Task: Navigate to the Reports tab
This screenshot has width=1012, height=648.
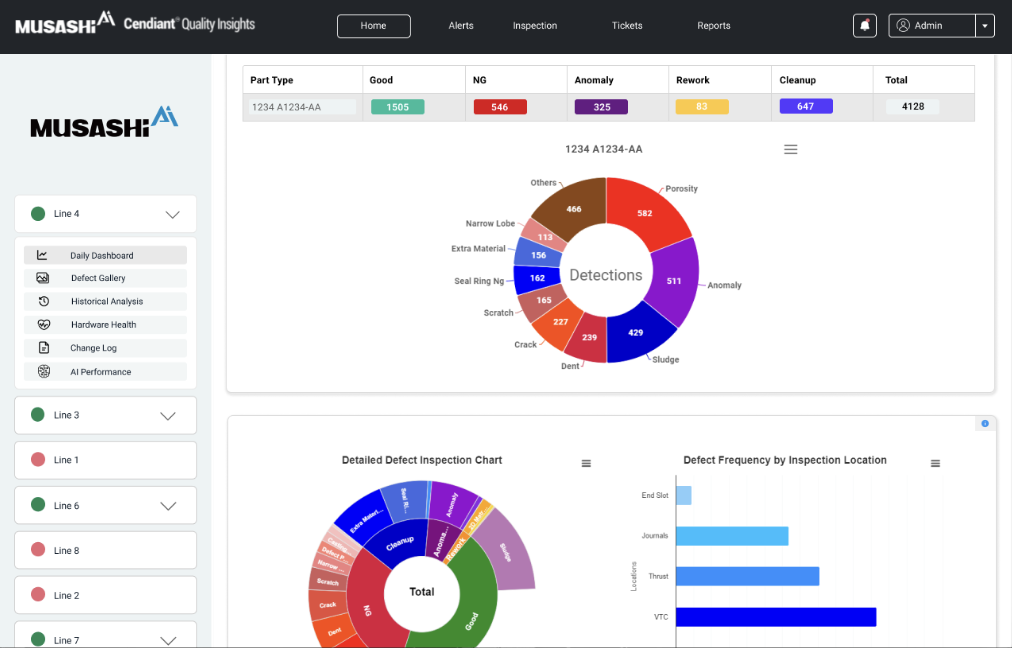Action: coord(713,26)
